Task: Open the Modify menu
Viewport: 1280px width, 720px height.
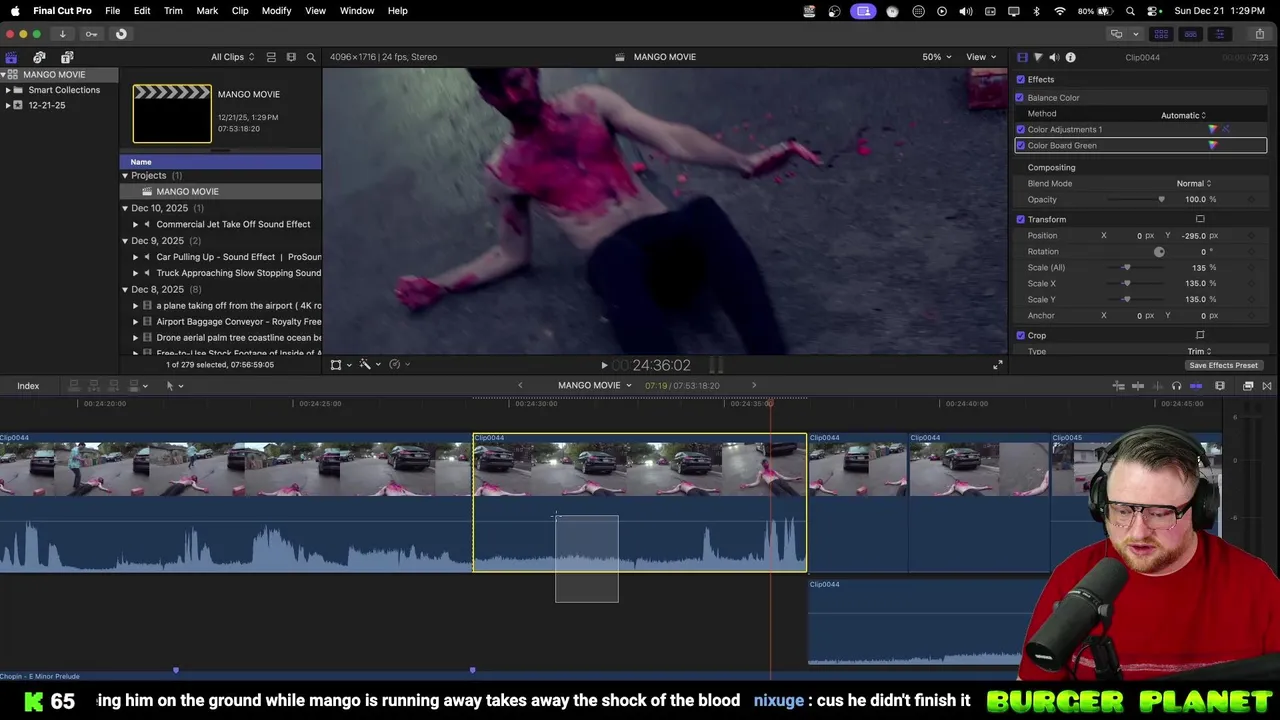Action: pyautogui.click(x=276, y=11)
